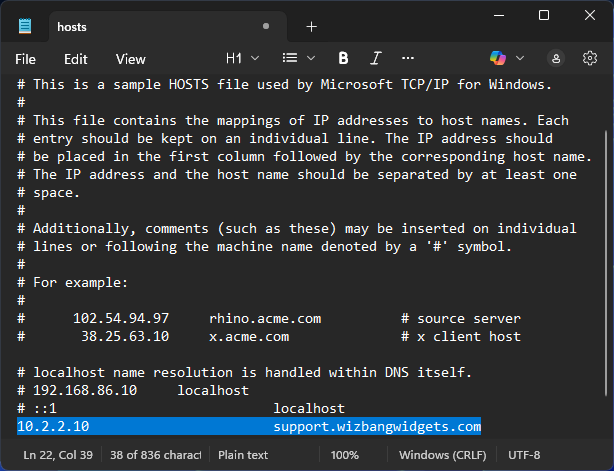614x471 pixels.
Task: Open the File menu
Action: pos(25,59)
